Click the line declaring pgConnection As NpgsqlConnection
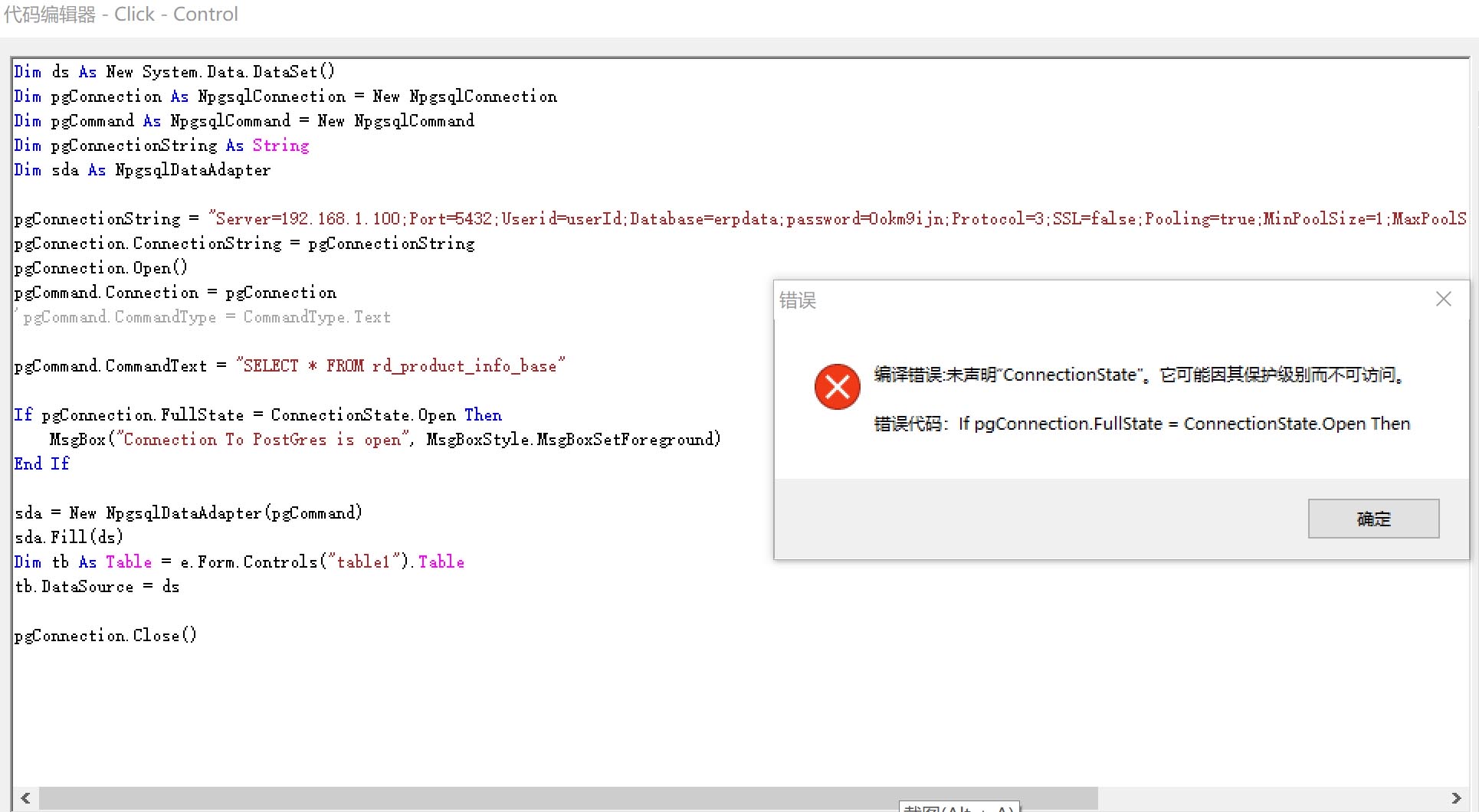 (x=286, y=97)
